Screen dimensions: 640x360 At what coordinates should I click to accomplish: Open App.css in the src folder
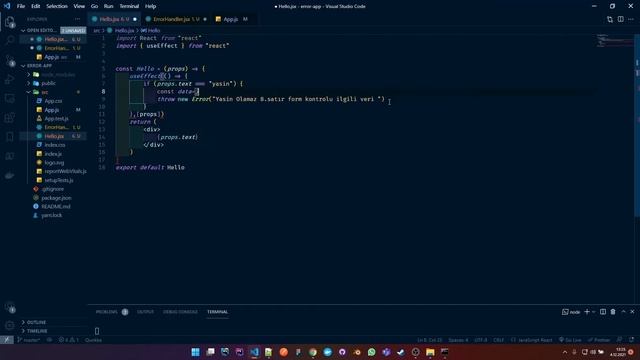53,101
